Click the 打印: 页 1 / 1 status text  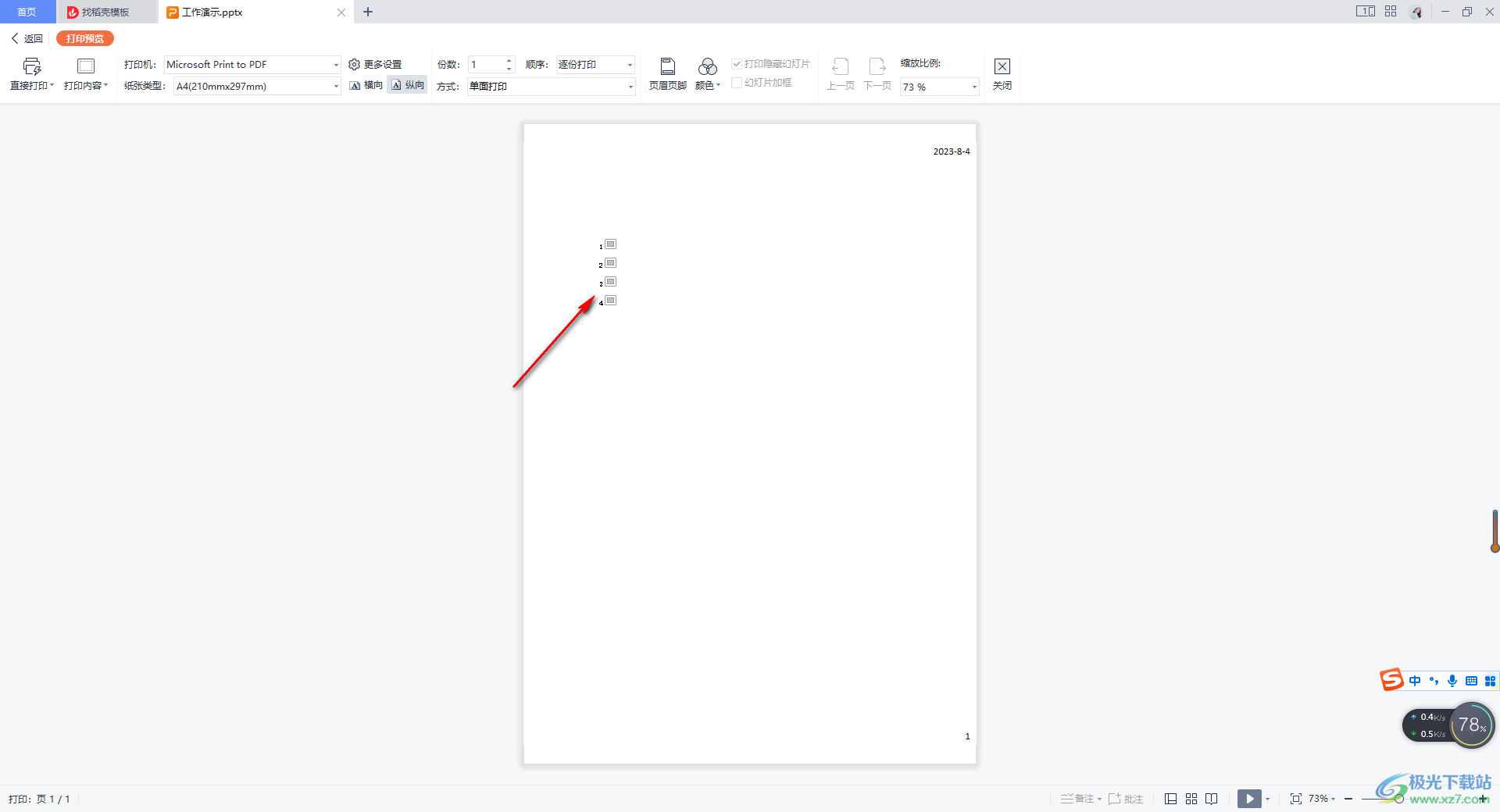point(39,799)
